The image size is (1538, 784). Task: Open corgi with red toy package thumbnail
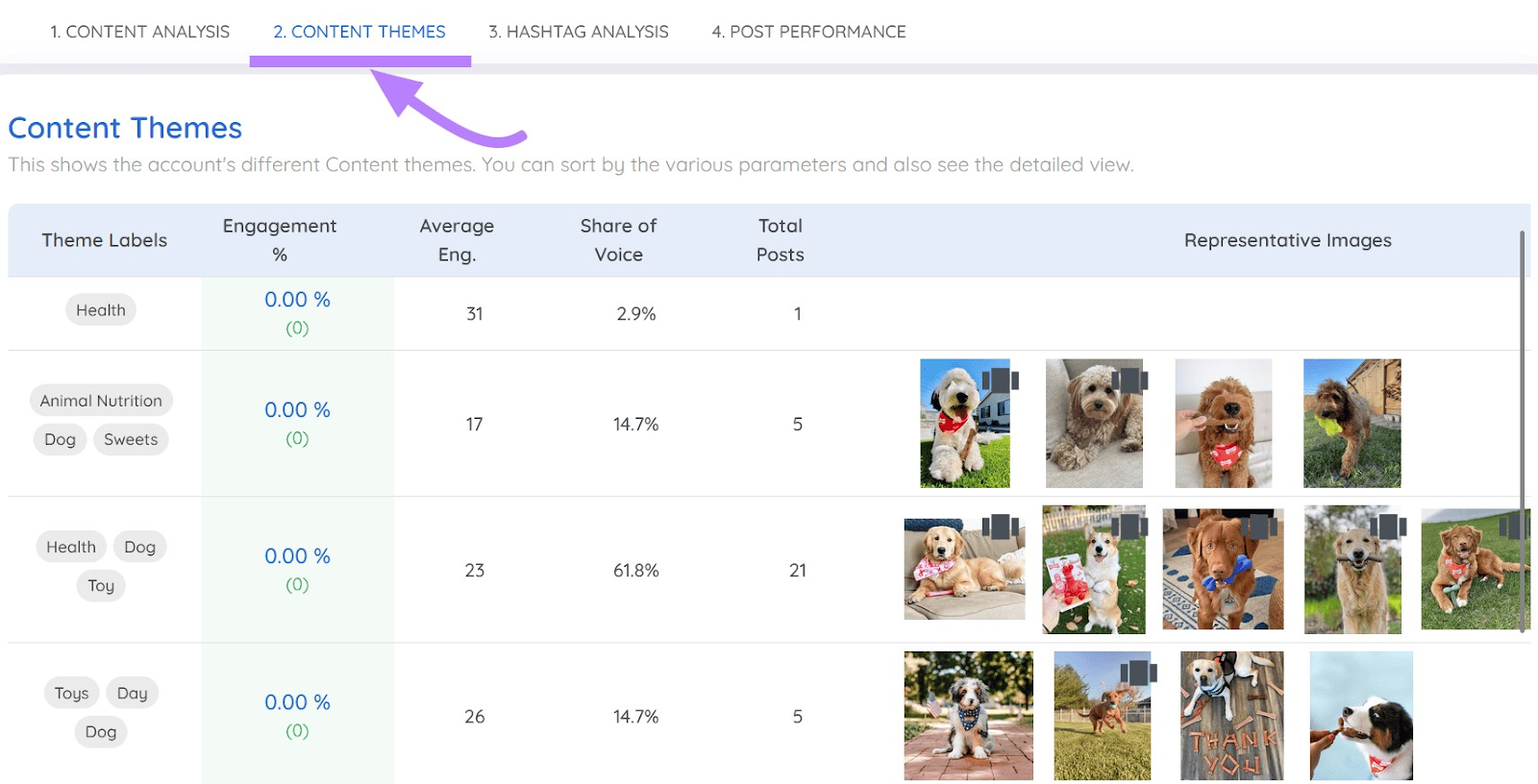pyautogui.click(x=1094, y=569)
